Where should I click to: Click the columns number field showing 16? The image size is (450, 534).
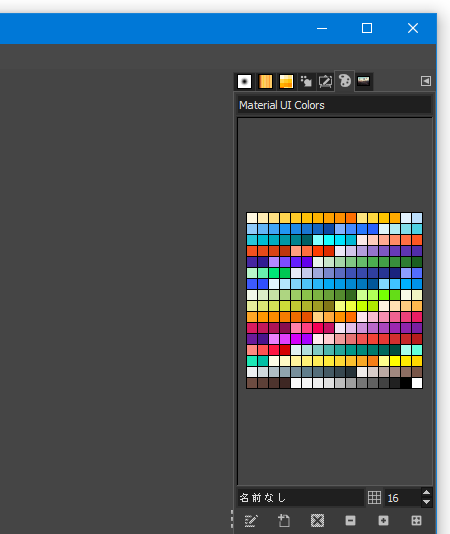point(402,498)
